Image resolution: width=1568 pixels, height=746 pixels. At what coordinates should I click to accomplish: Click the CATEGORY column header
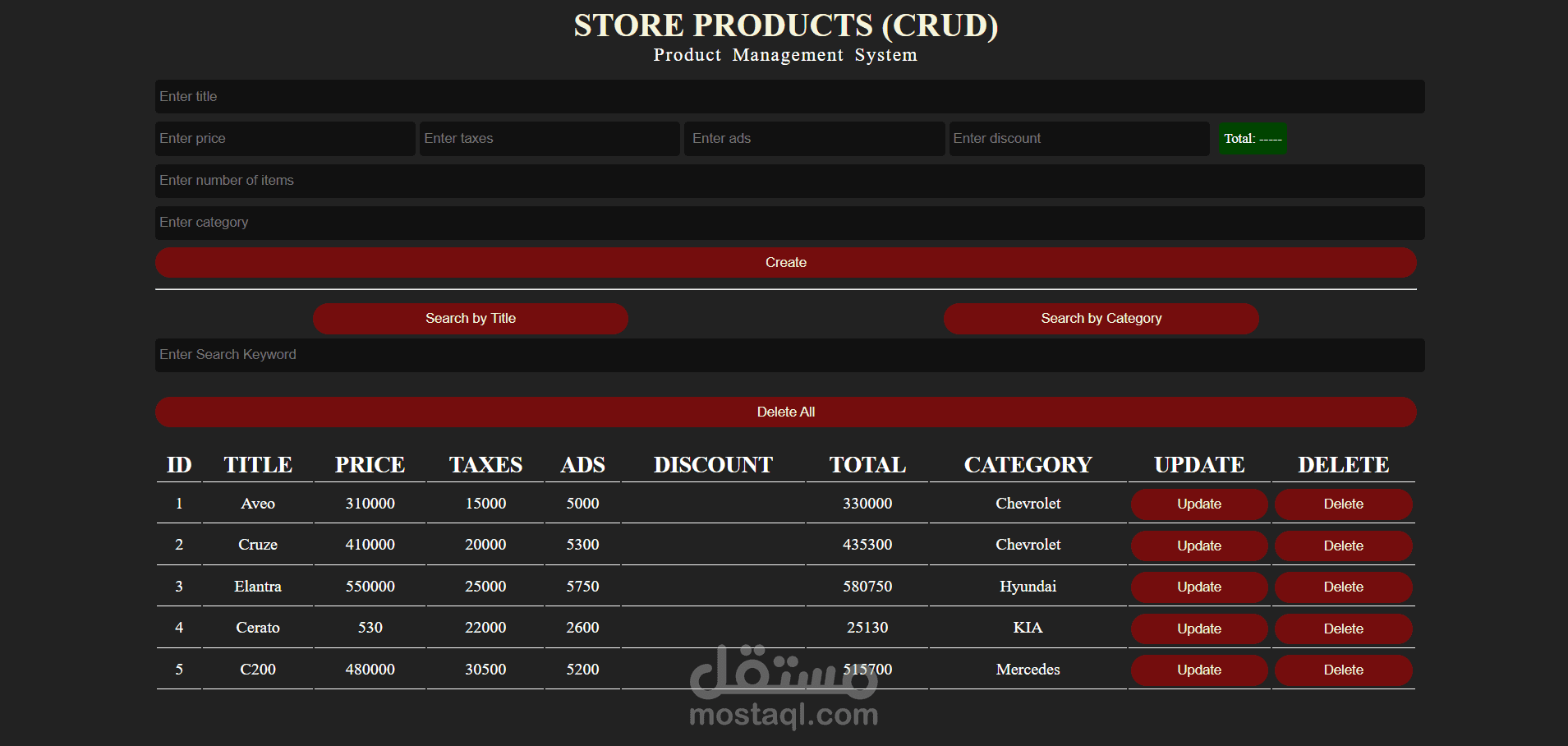[1028, 464]
